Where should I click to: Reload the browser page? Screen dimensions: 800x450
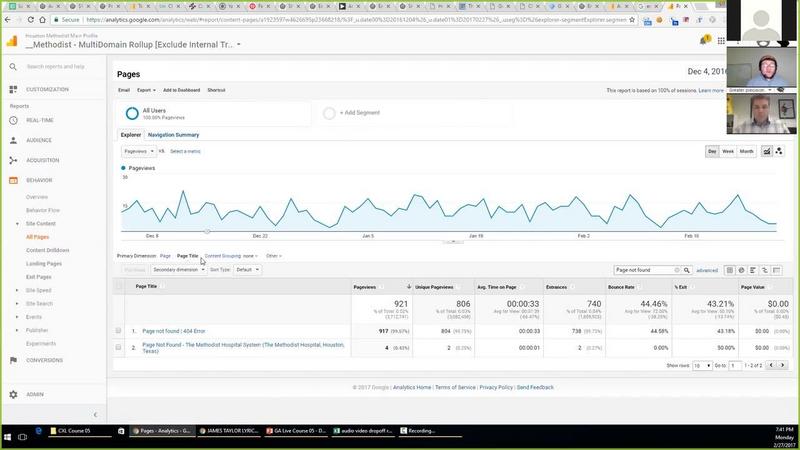[x=31, y=20]
